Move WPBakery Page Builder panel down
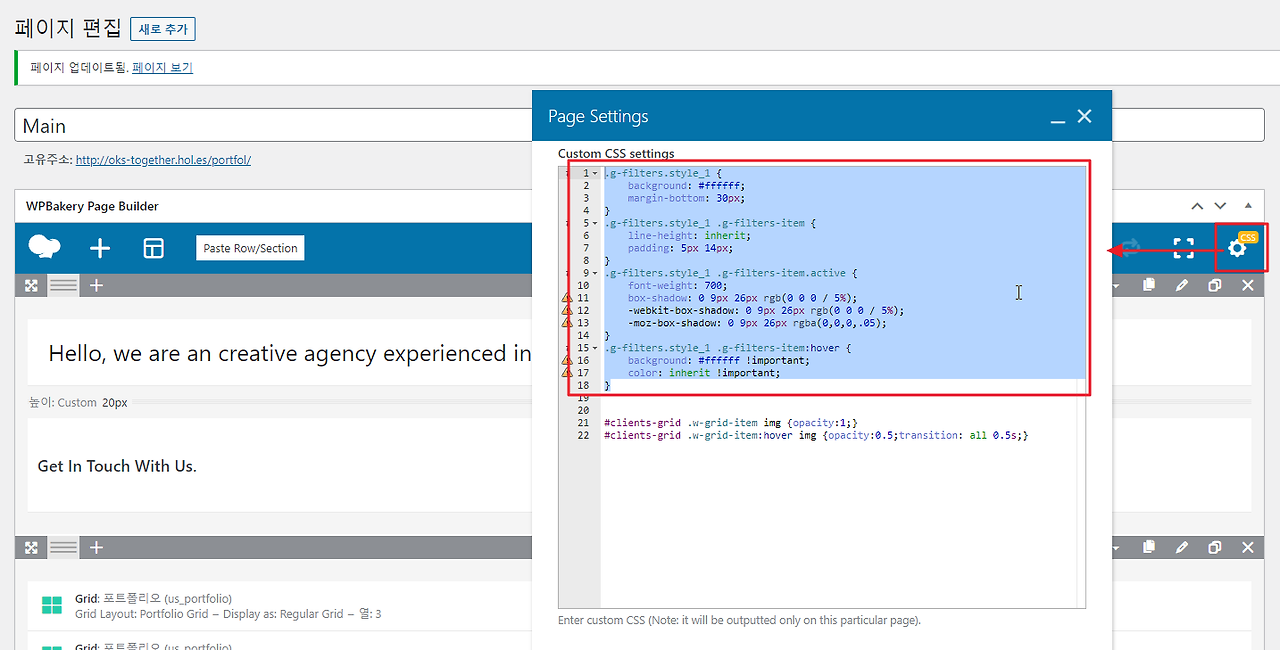 click(1220, 206)
